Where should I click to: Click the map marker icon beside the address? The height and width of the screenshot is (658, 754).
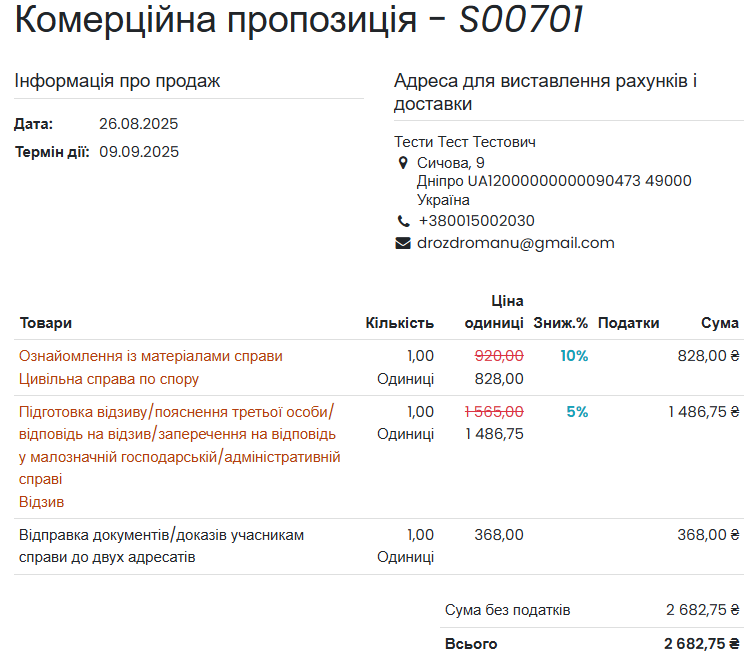[403, 163]
